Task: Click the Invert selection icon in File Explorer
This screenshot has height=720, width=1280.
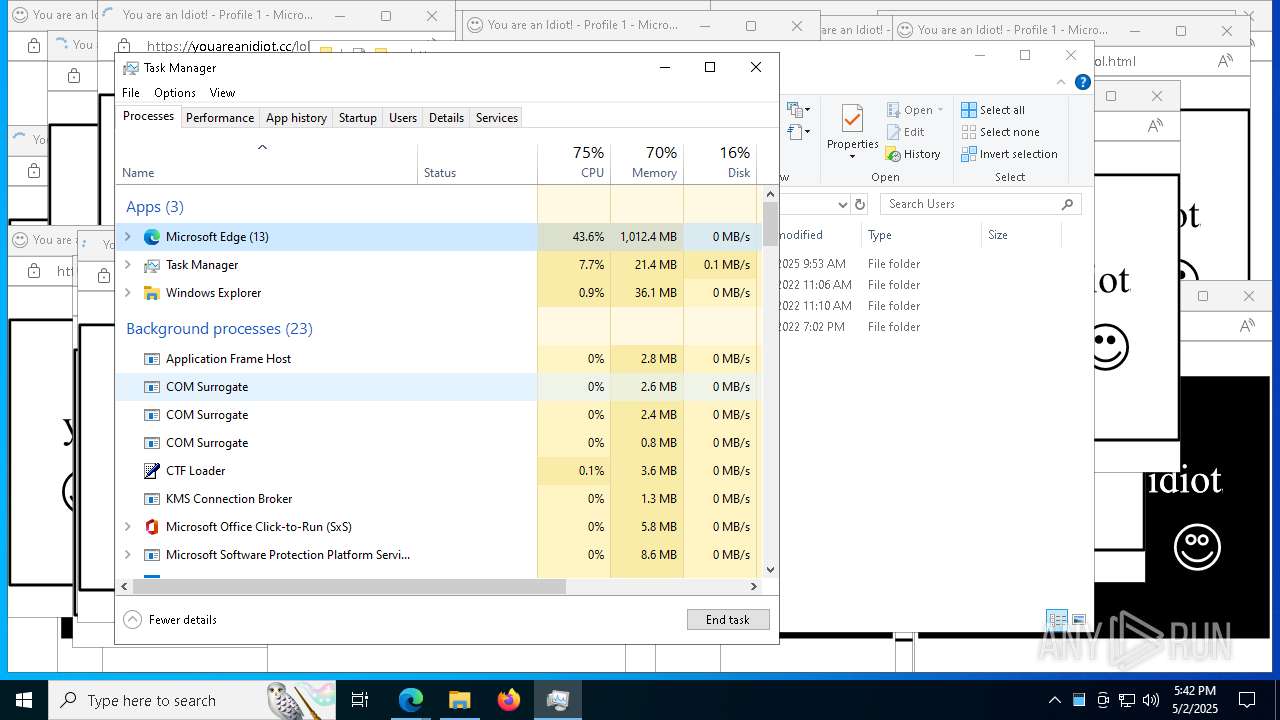Action: click(969, 154)
